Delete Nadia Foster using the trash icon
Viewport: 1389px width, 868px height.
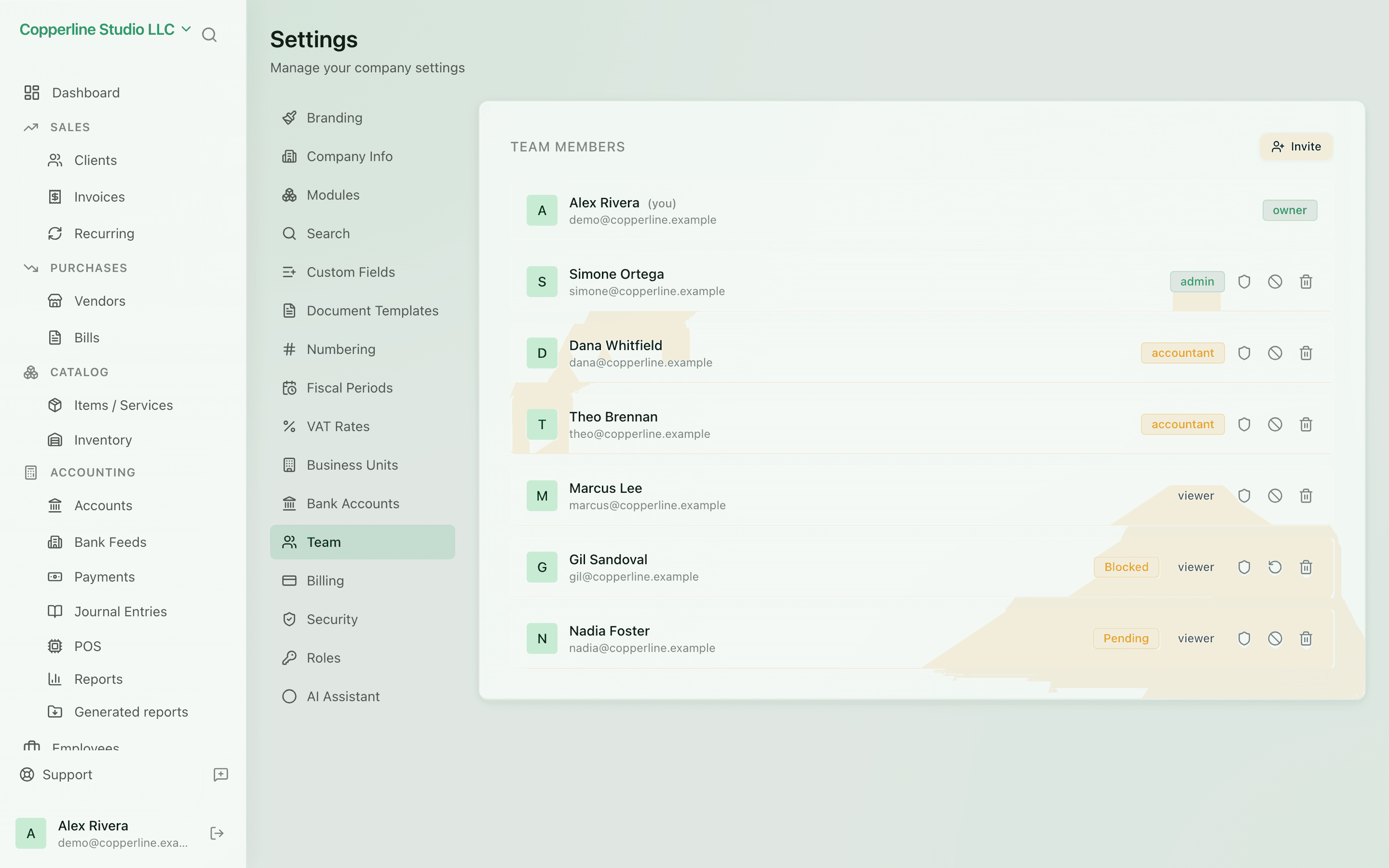coord(1306,638)
